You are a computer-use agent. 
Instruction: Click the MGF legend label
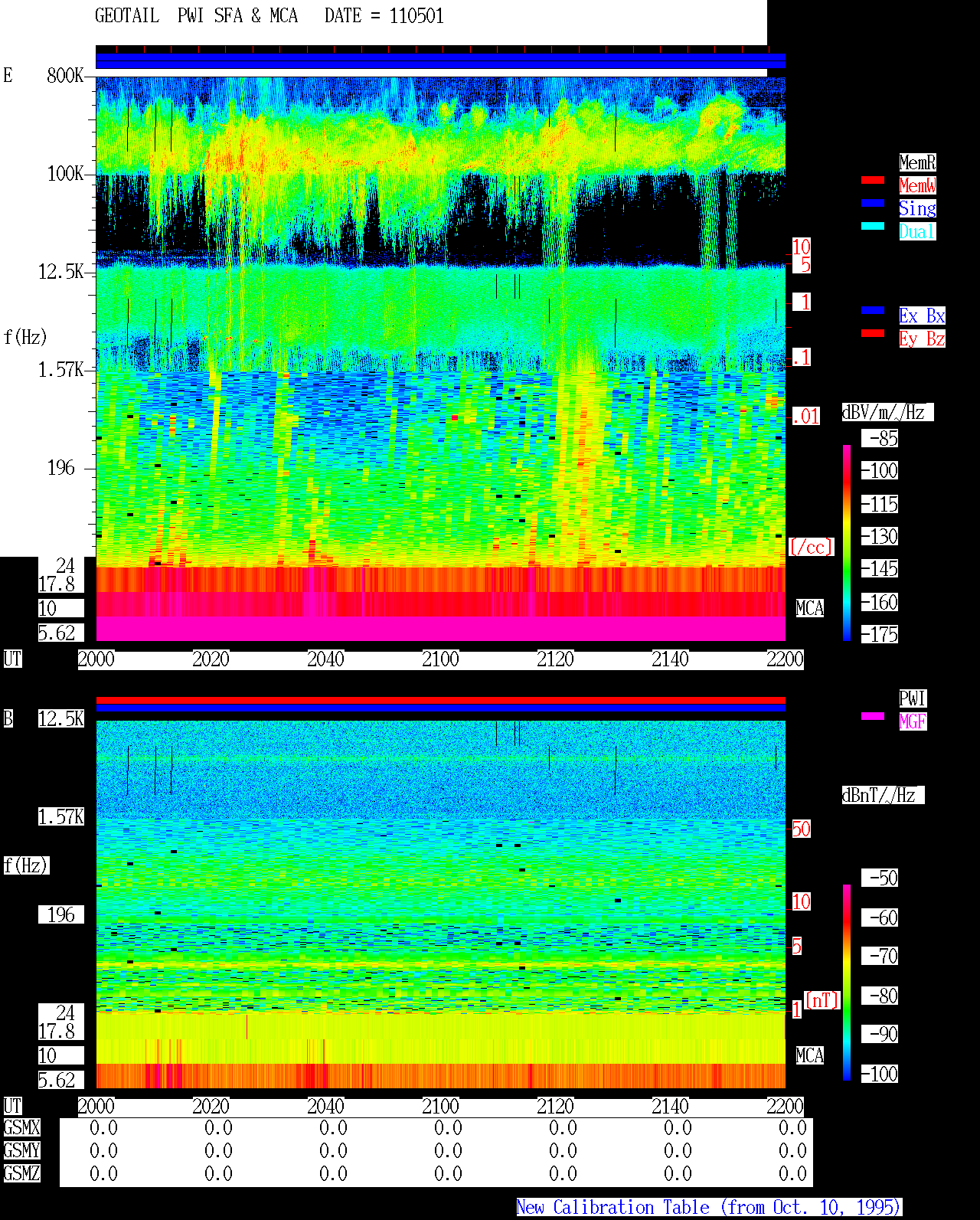913,721
